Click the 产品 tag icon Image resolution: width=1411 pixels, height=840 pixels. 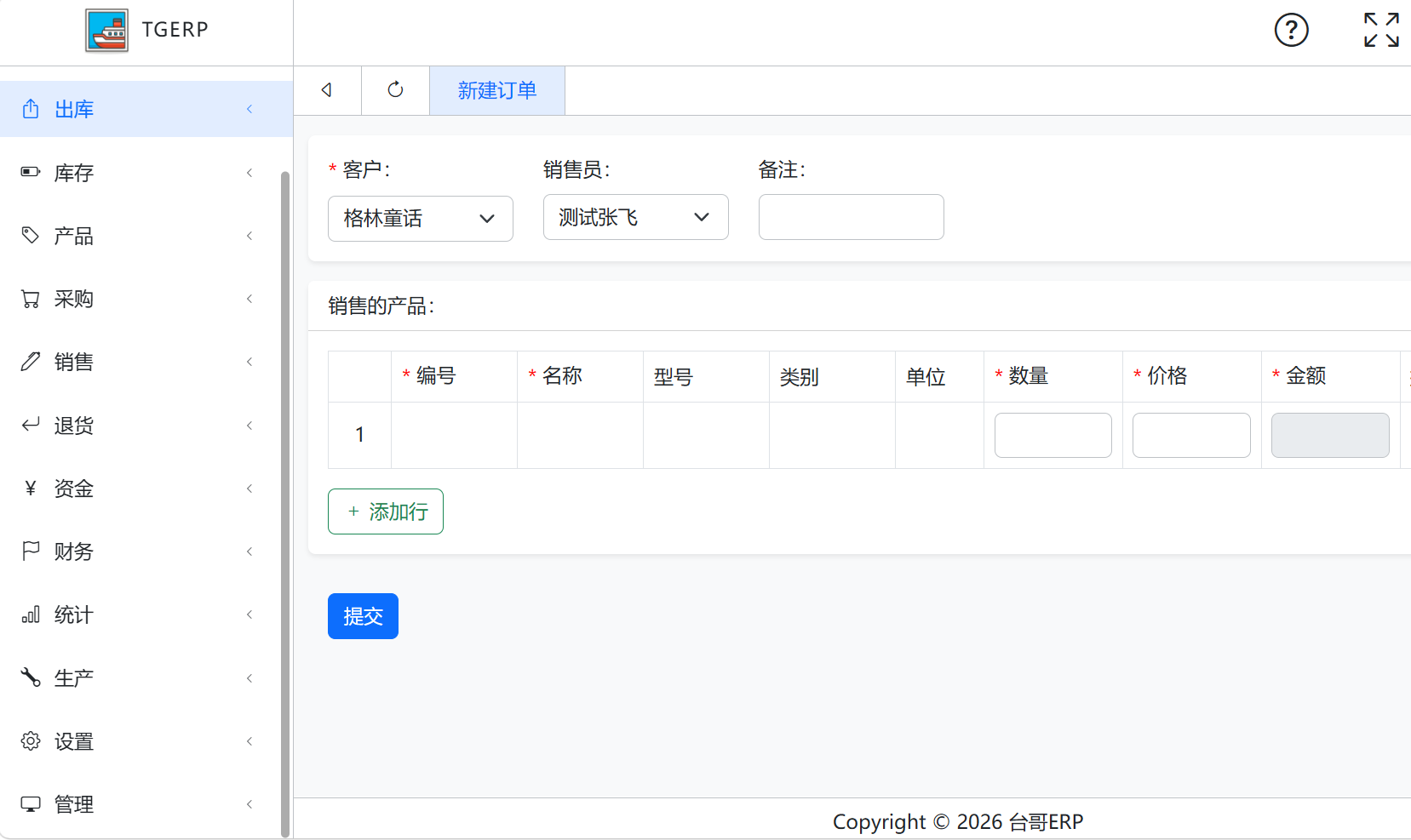click(31, 235)
